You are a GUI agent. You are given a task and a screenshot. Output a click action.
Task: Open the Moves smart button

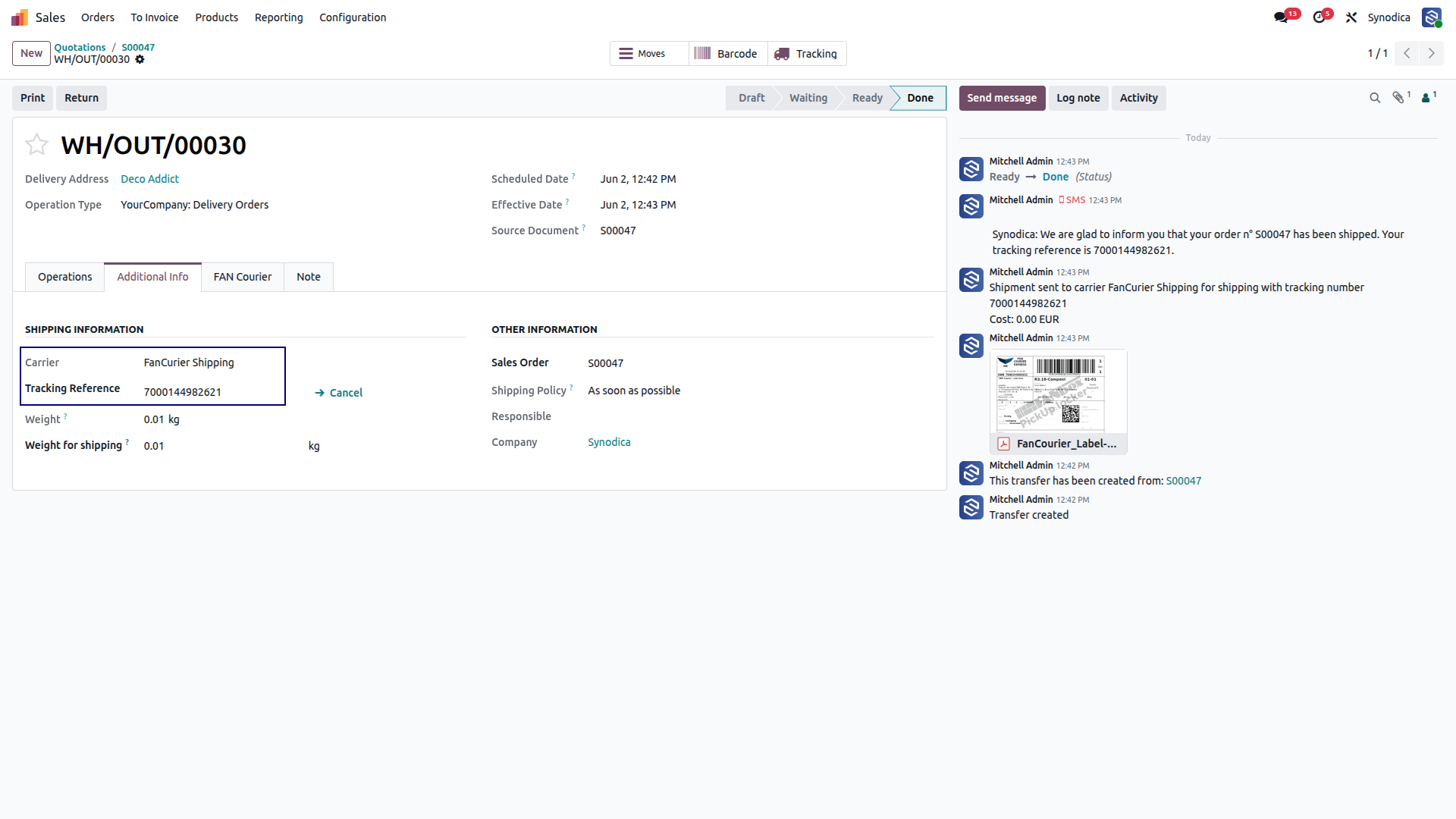(x=649, y=54)
